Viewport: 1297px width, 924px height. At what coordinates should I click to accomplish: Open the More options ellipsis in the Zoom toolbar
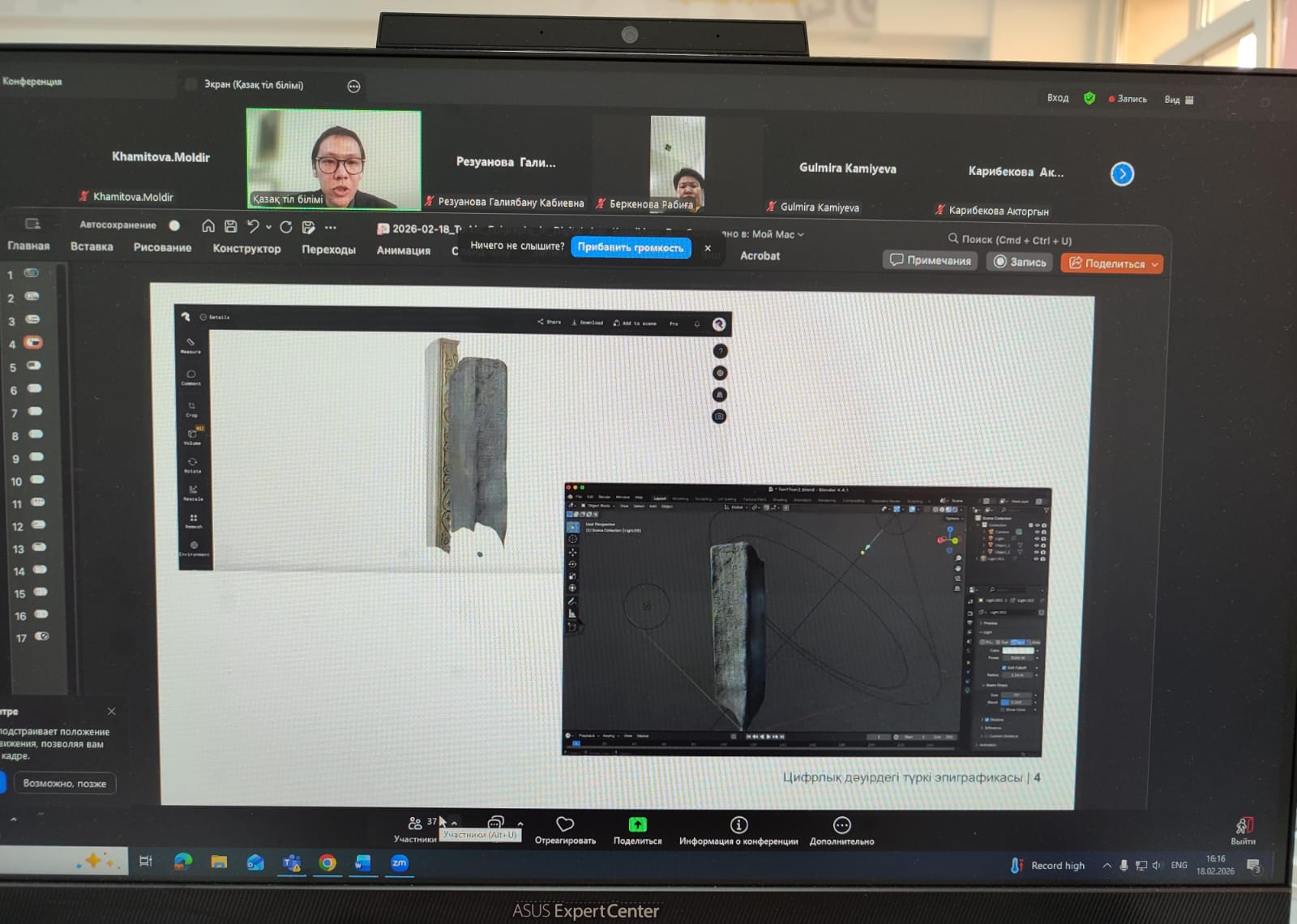[x=841, y=825]
